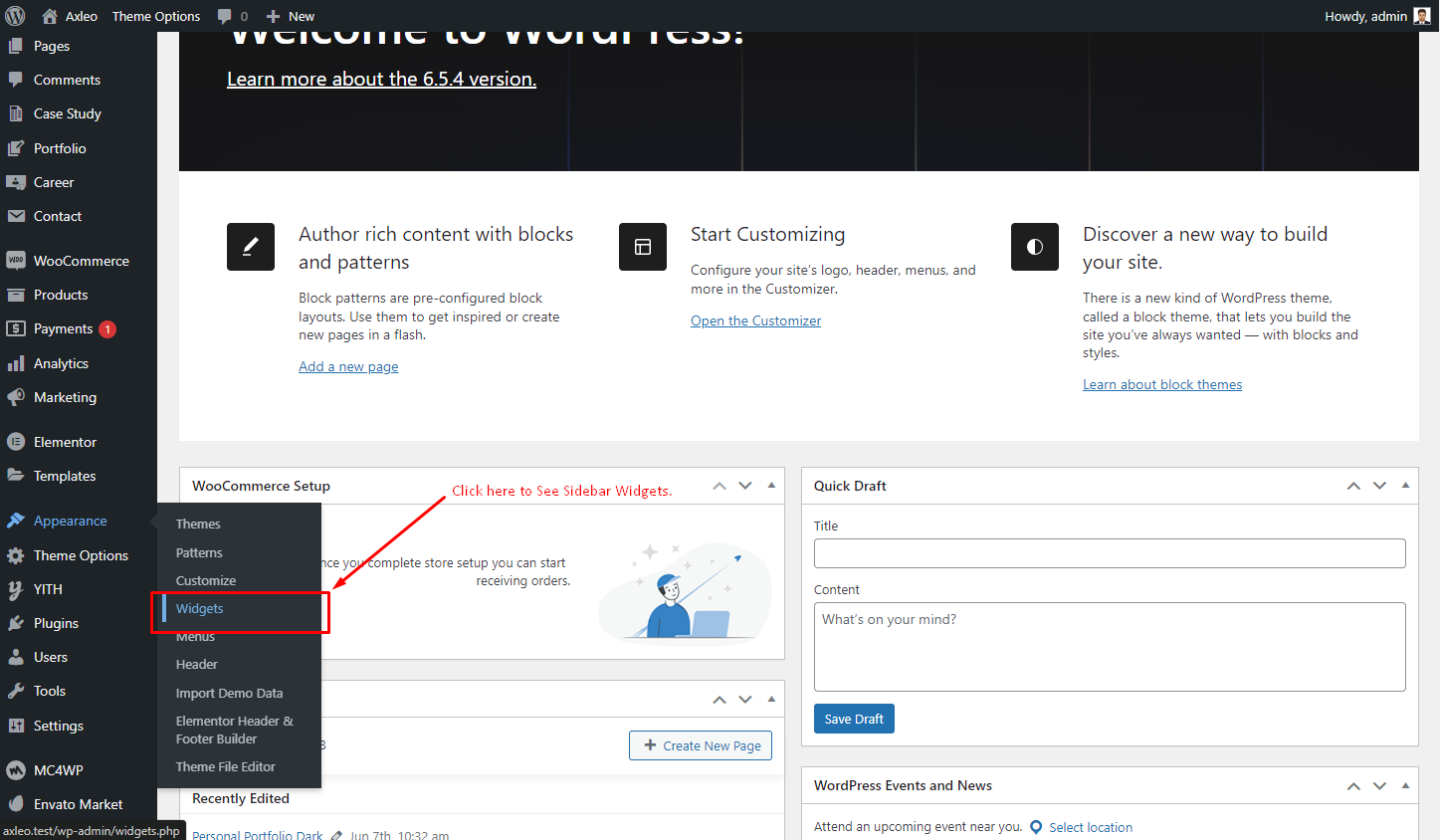Click the Templates folder icon
Viewport: 1440px width, 840px height.
pos(16,476)
